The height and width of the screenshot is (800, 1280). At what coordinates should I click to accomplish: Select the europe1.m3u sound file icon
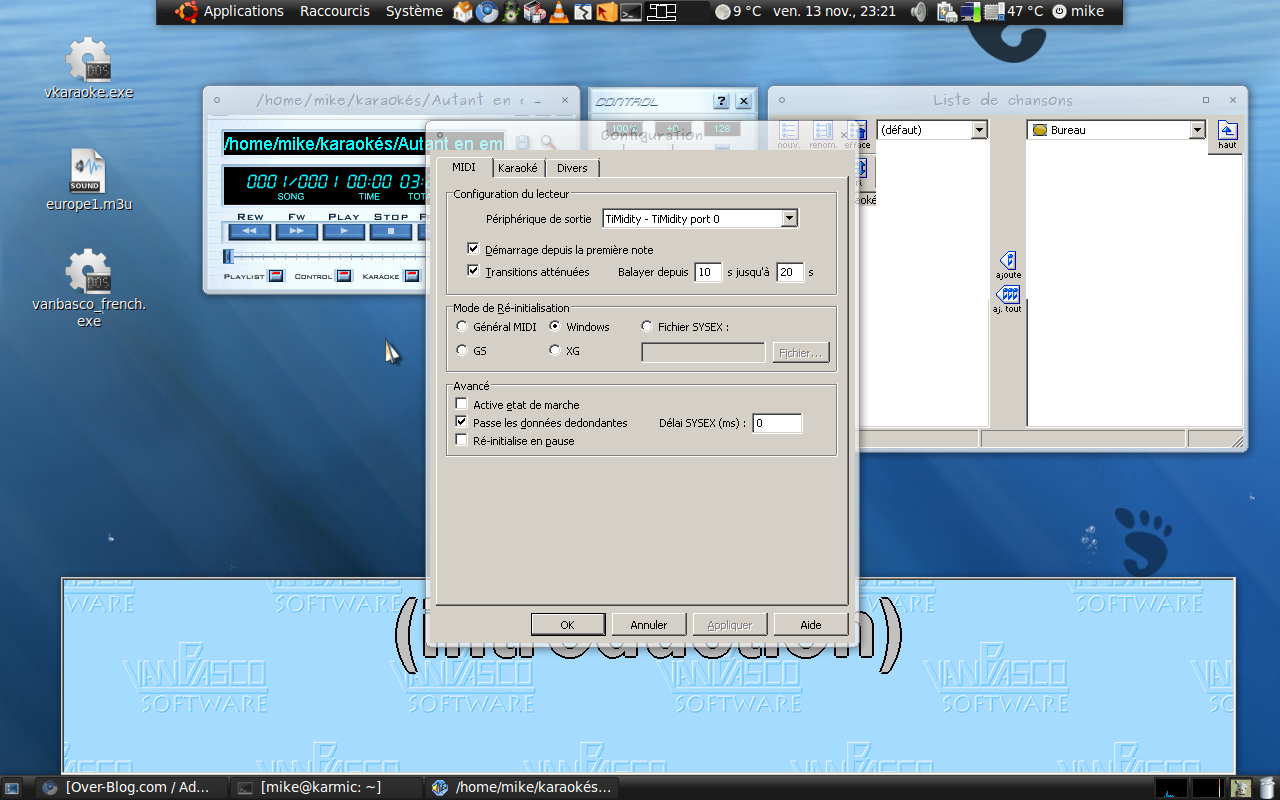pos(88,180)
